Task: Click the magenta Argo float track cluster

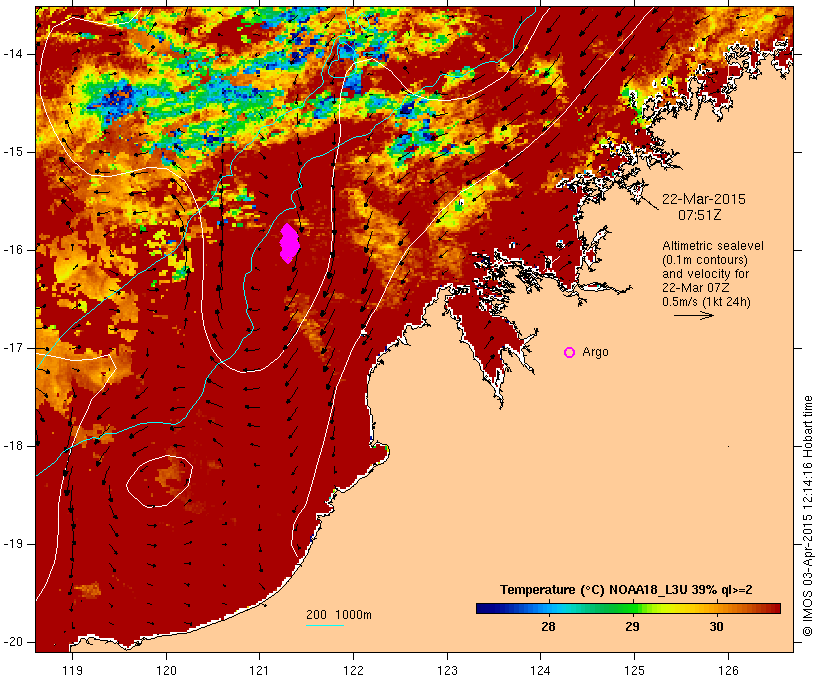Action: coord(289,243)
